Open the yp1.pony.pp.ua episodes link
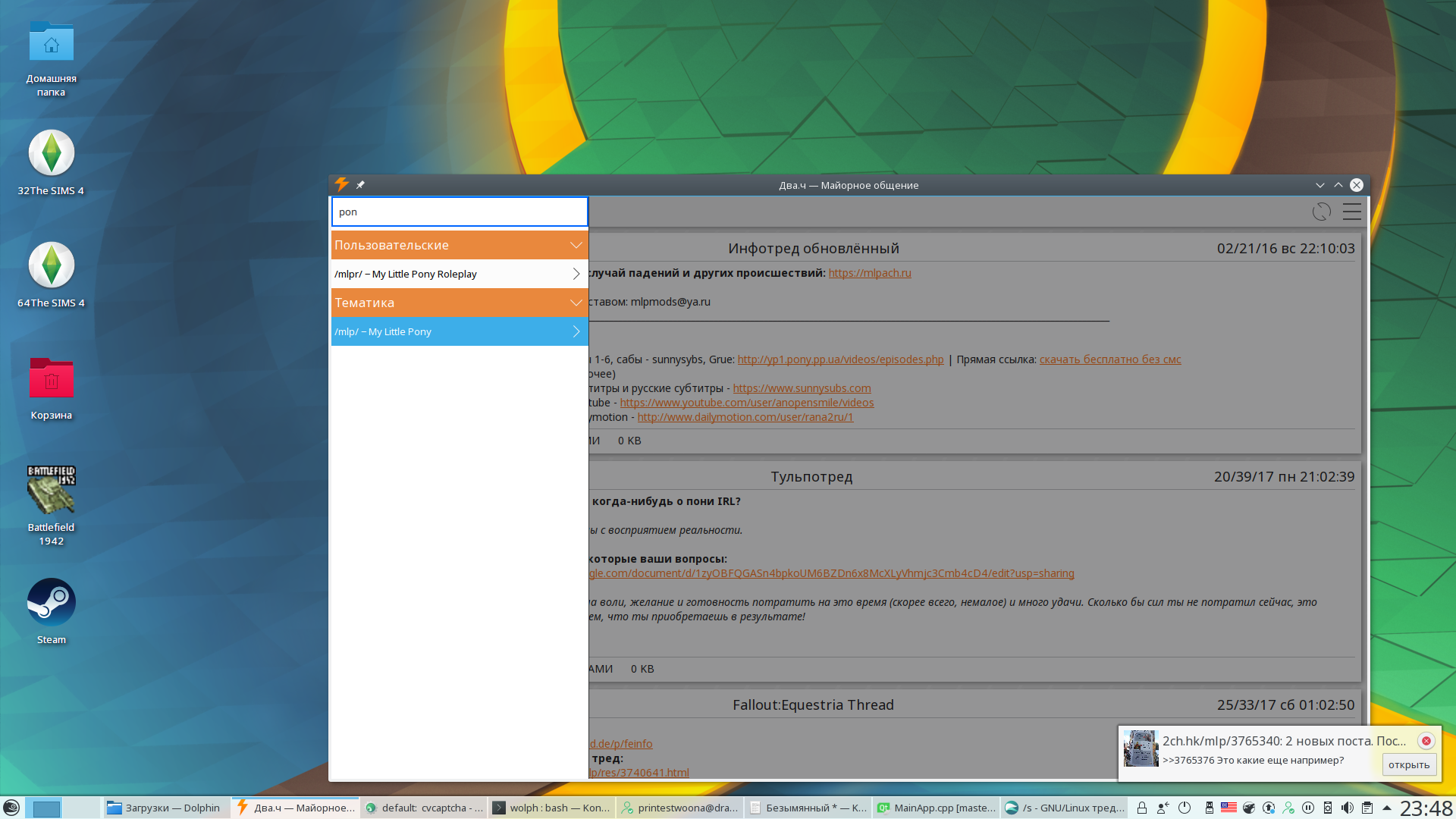 coord(840,359)
